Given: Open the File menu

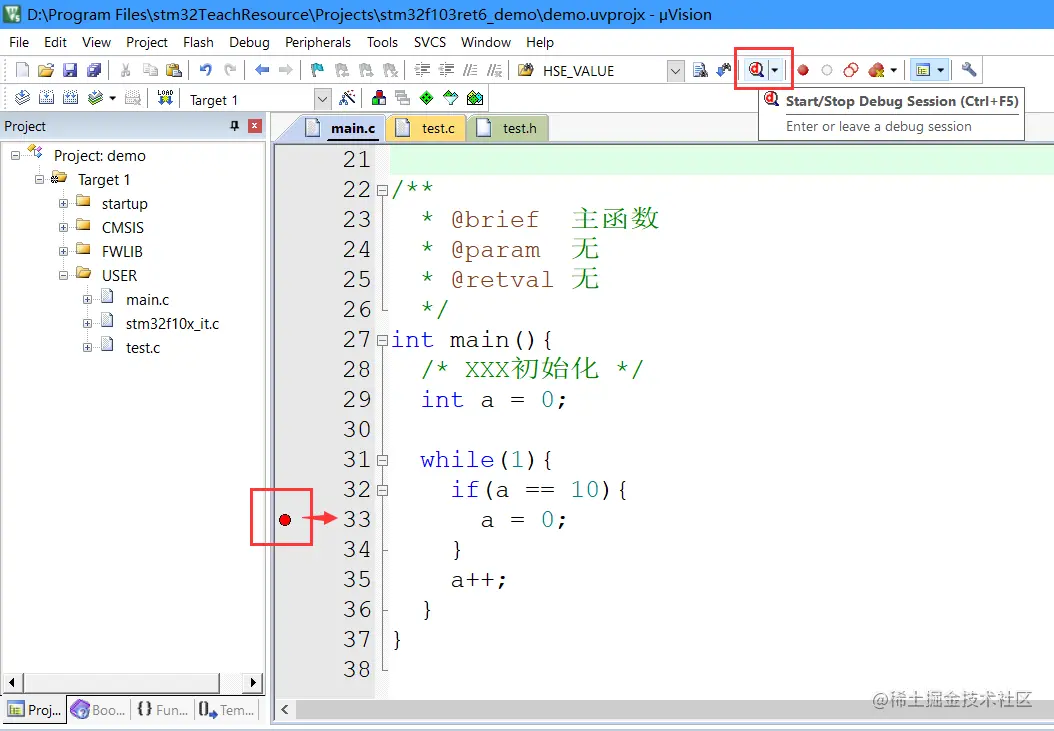Looking at the screenshot, I should [19, 42].
